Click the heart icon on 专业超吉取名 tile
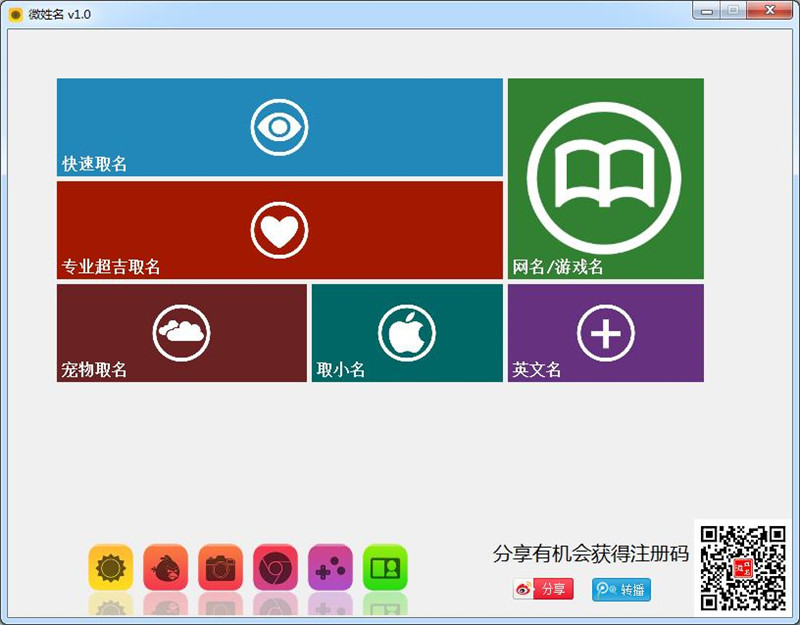The width and height of the screenshot is (800, 625). 279,230
